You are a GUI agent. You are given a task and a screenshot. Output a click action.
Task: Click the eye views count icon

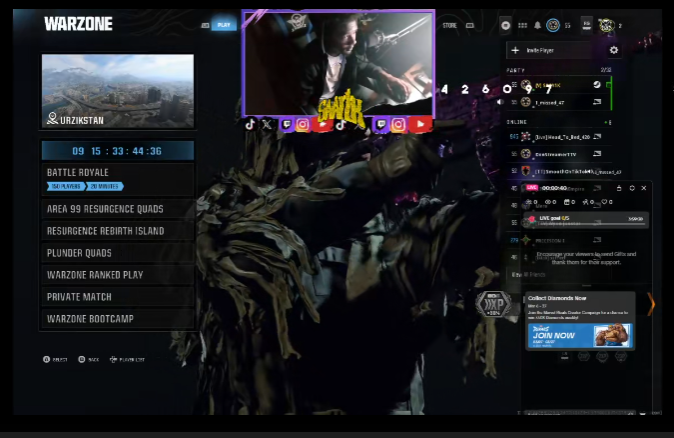pos(548,202)
